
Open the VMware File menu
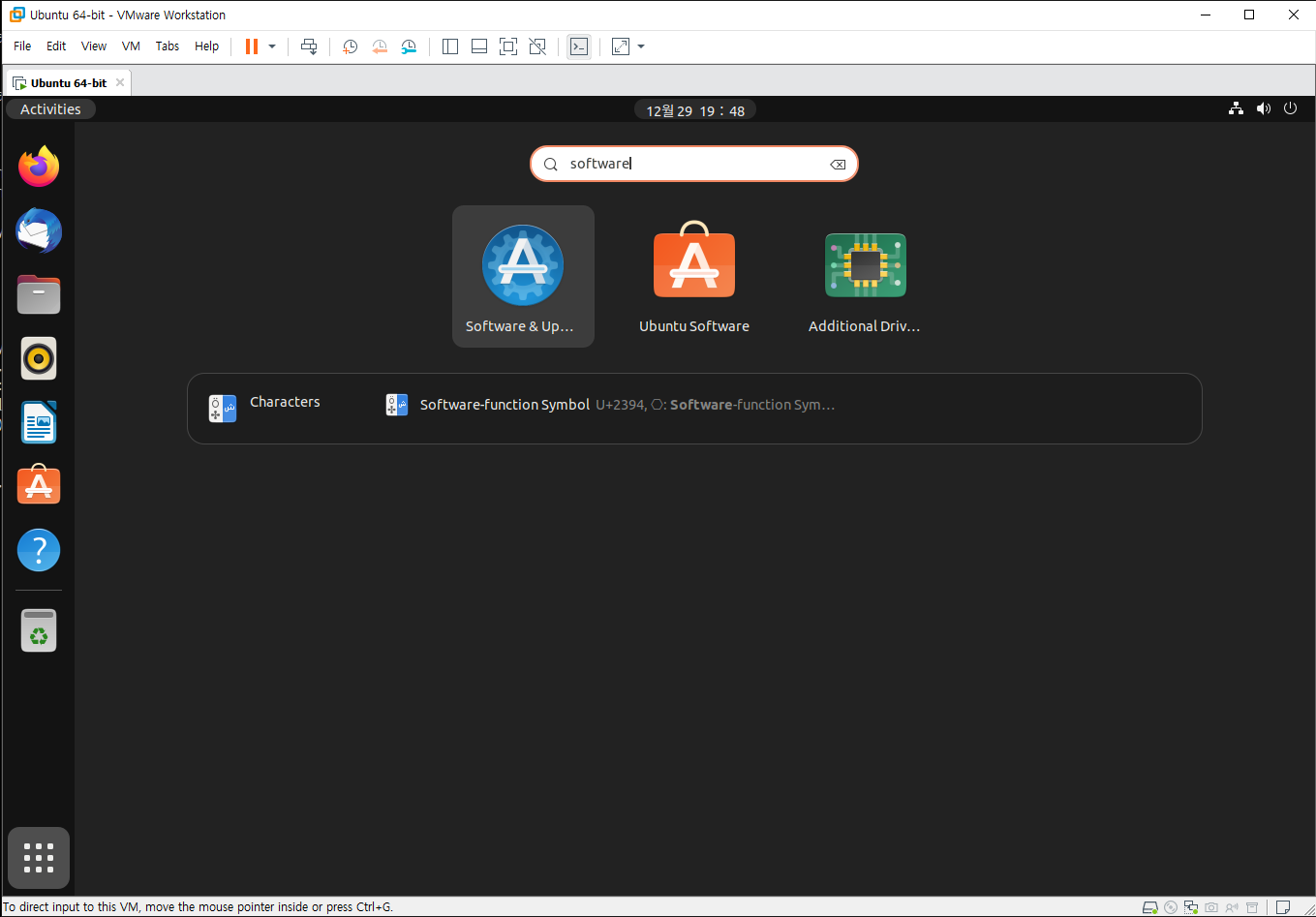[x=22, y=46]
